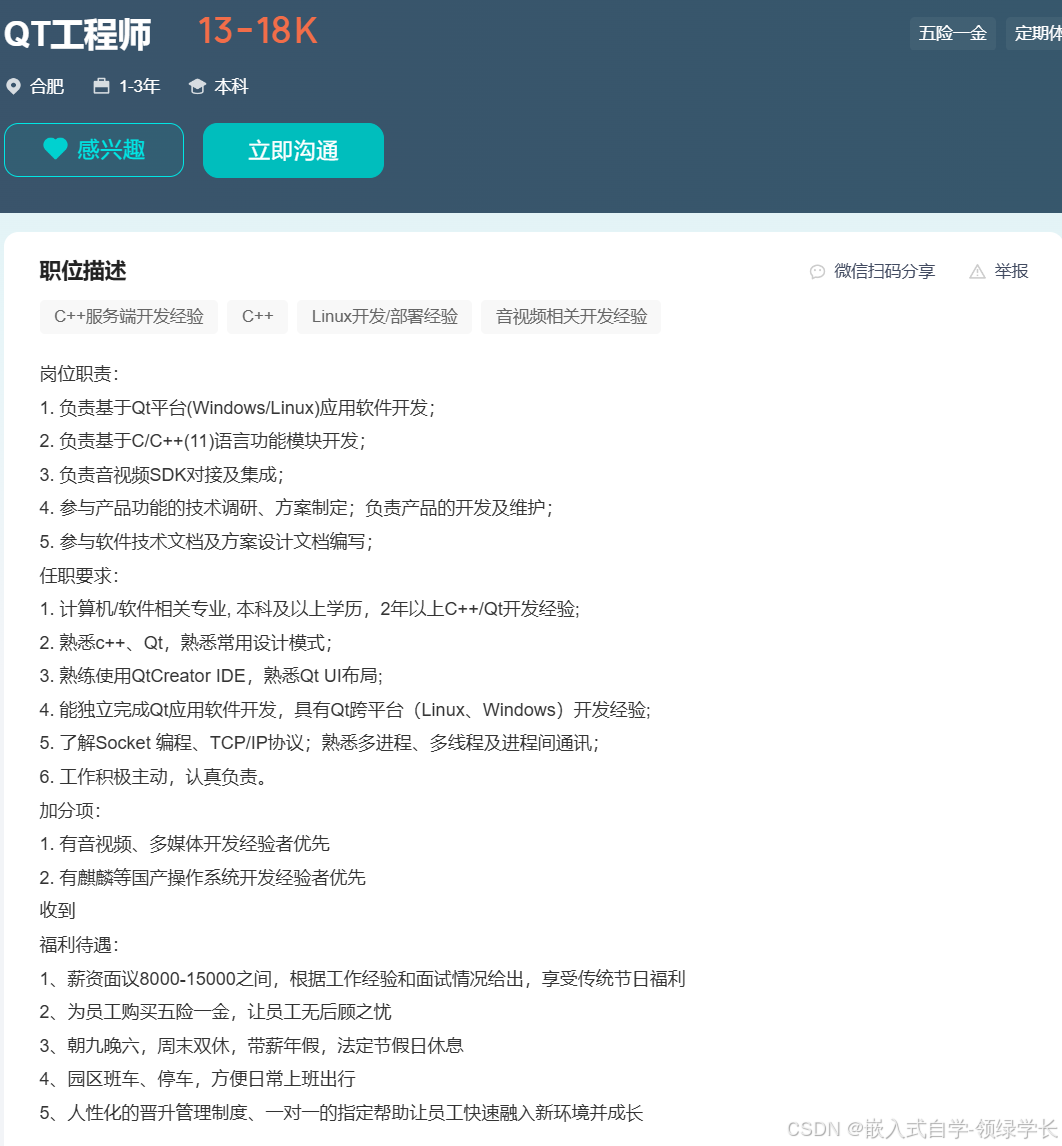The height and width of the screenshot is (1146, 1062).
Task: Click line about 技术调研、方案制定
Action: coord(296,508)
